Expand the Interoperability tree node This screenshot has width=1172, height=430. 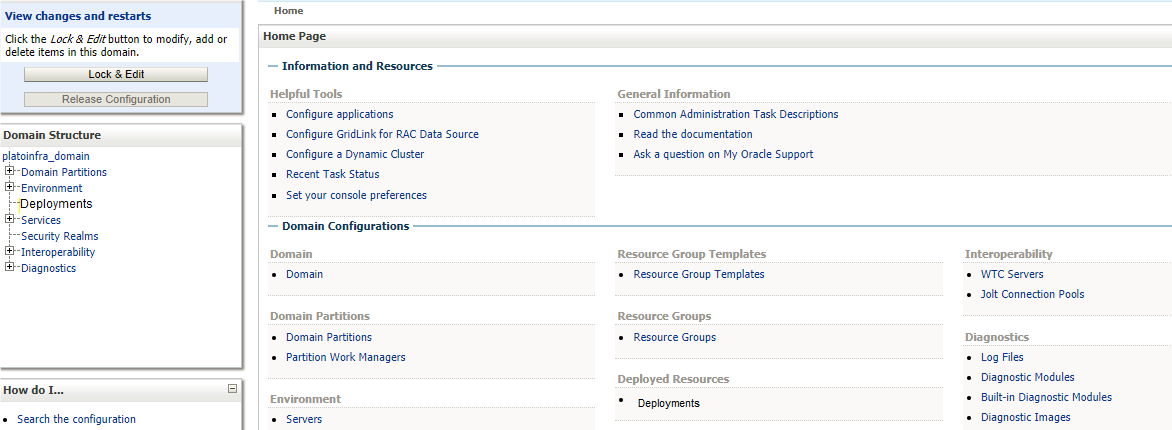[x=9, y=251]
